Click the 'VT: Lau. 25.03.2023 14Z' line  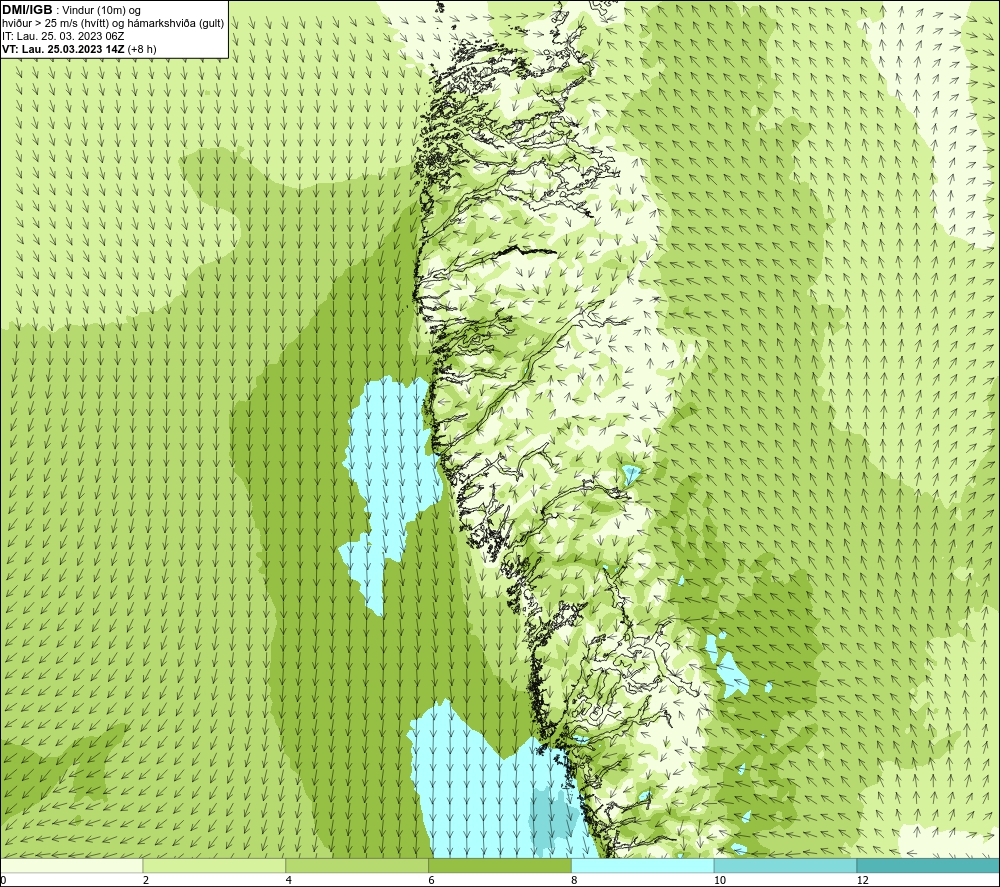coord(63,49)
